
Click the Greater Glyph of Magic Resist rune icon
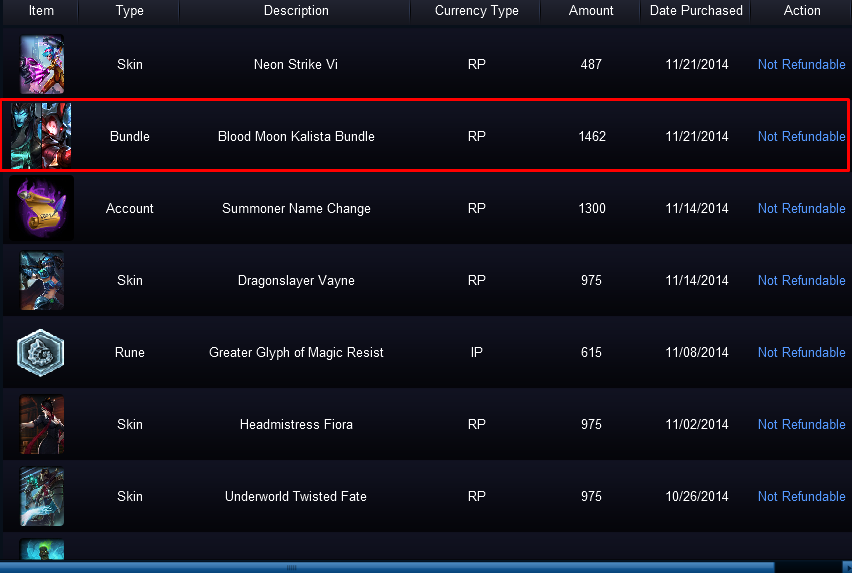[x=41, y=352]
